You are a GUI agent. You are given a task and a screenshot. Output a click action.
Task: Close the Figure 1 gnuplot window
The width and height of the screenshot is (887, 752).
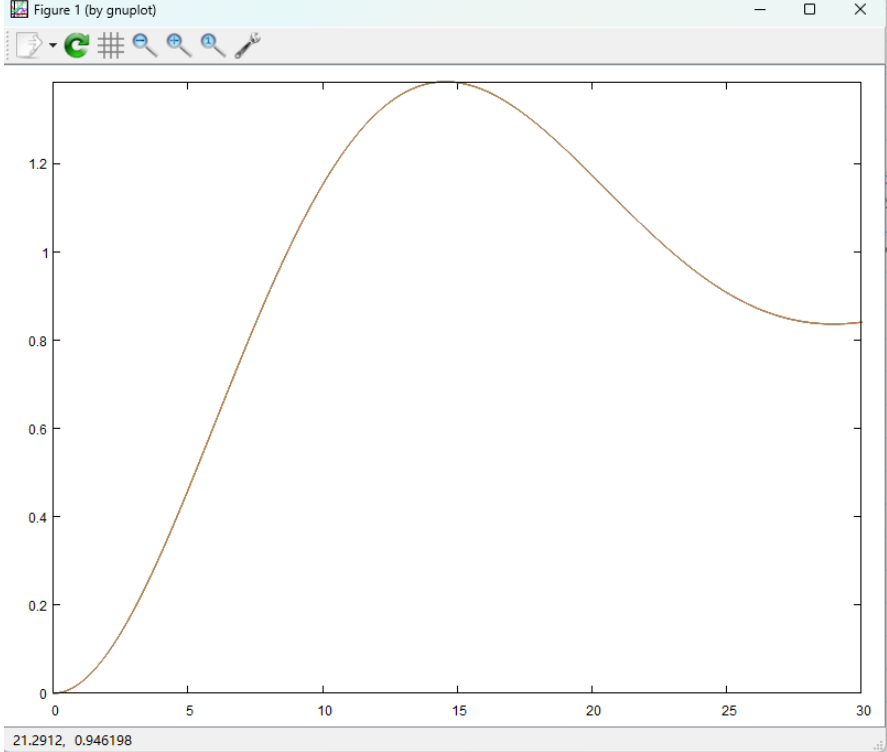coord(860,10)
